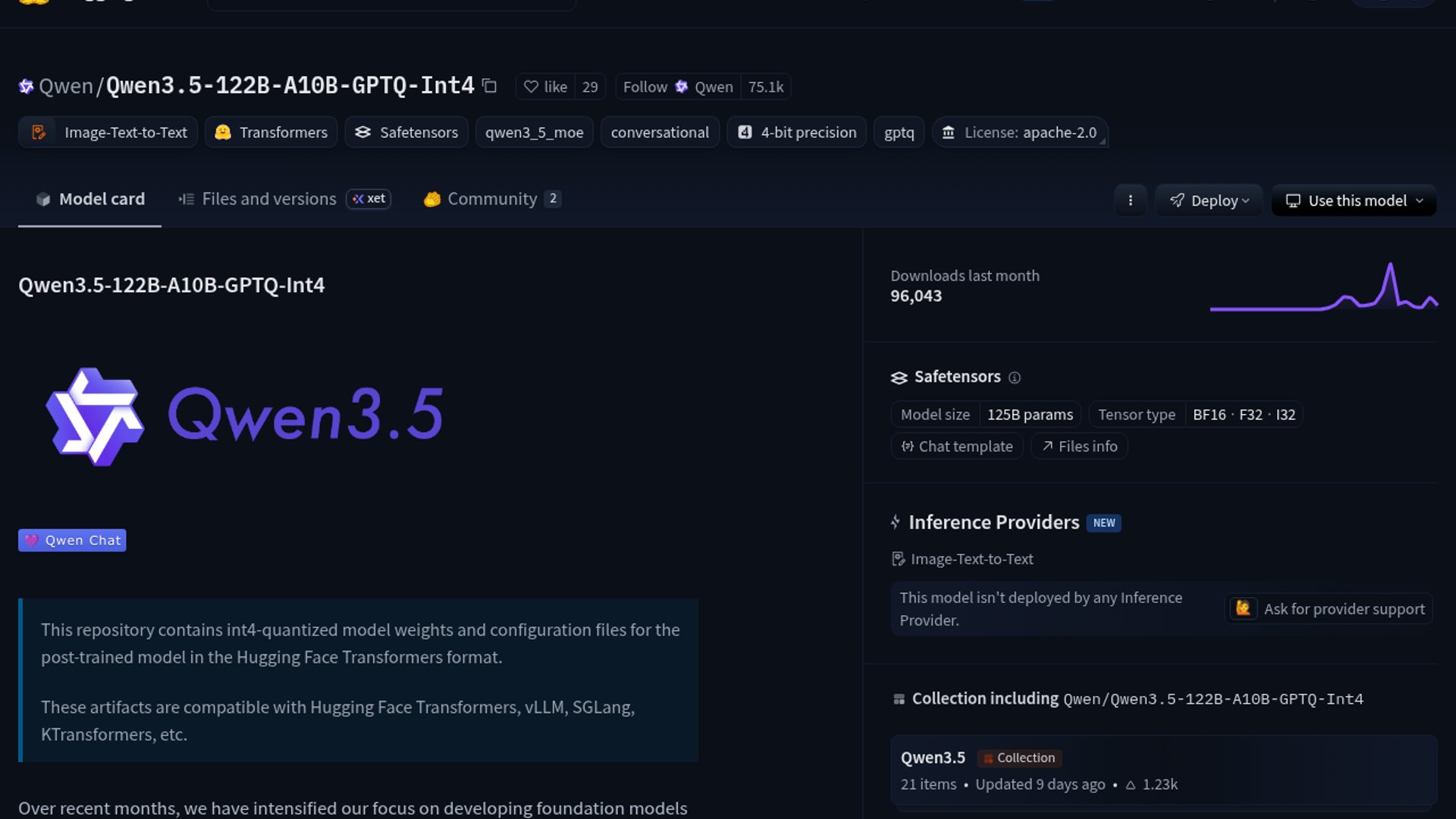Viewport: 1456px width, 819px height.
Task: Click the 4-bit precision tag
Action: point(796,133)
